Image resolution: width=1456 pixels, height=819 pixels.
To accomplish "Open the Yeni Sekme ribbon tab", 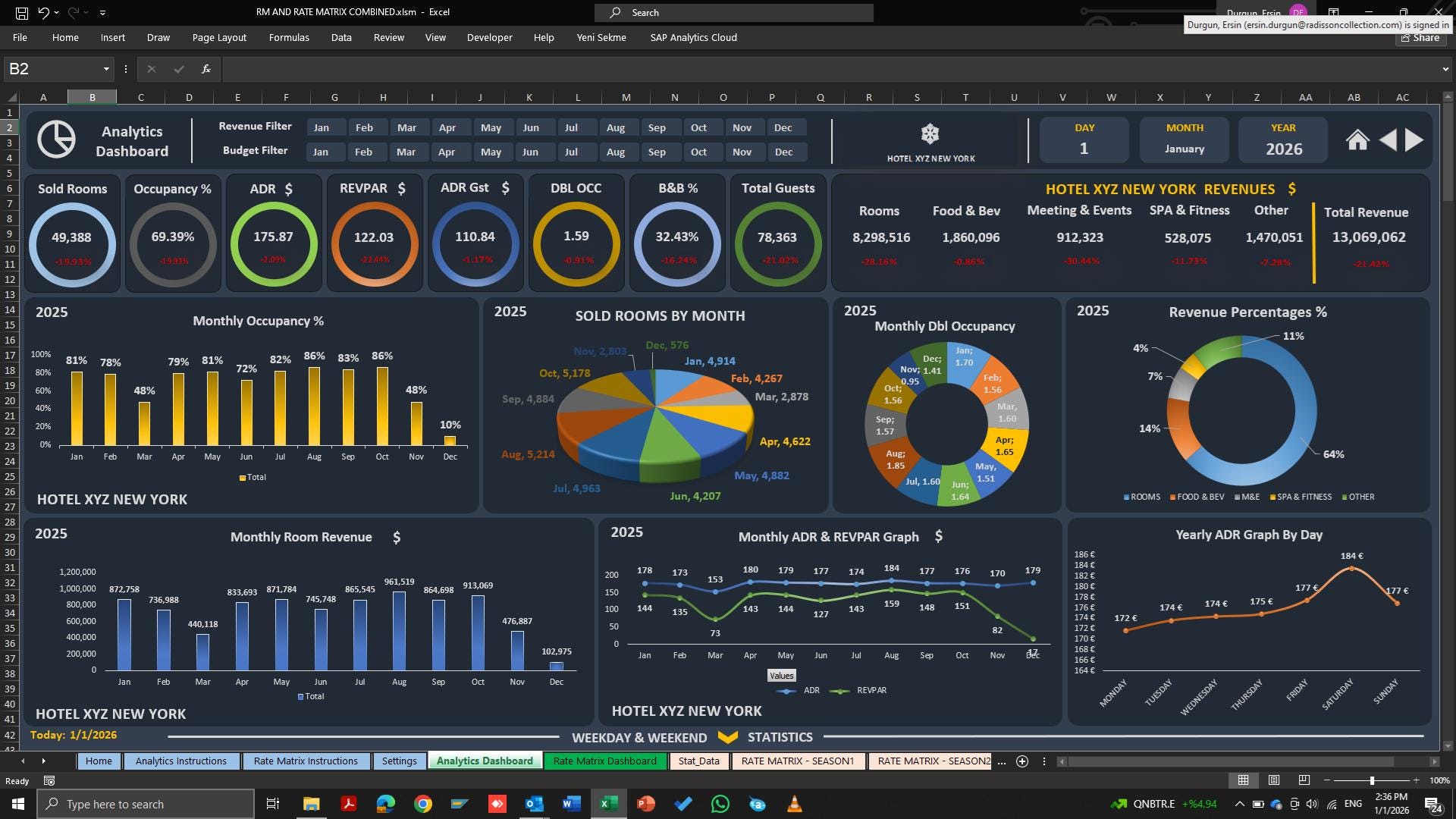I will click(x=601, y=37).
